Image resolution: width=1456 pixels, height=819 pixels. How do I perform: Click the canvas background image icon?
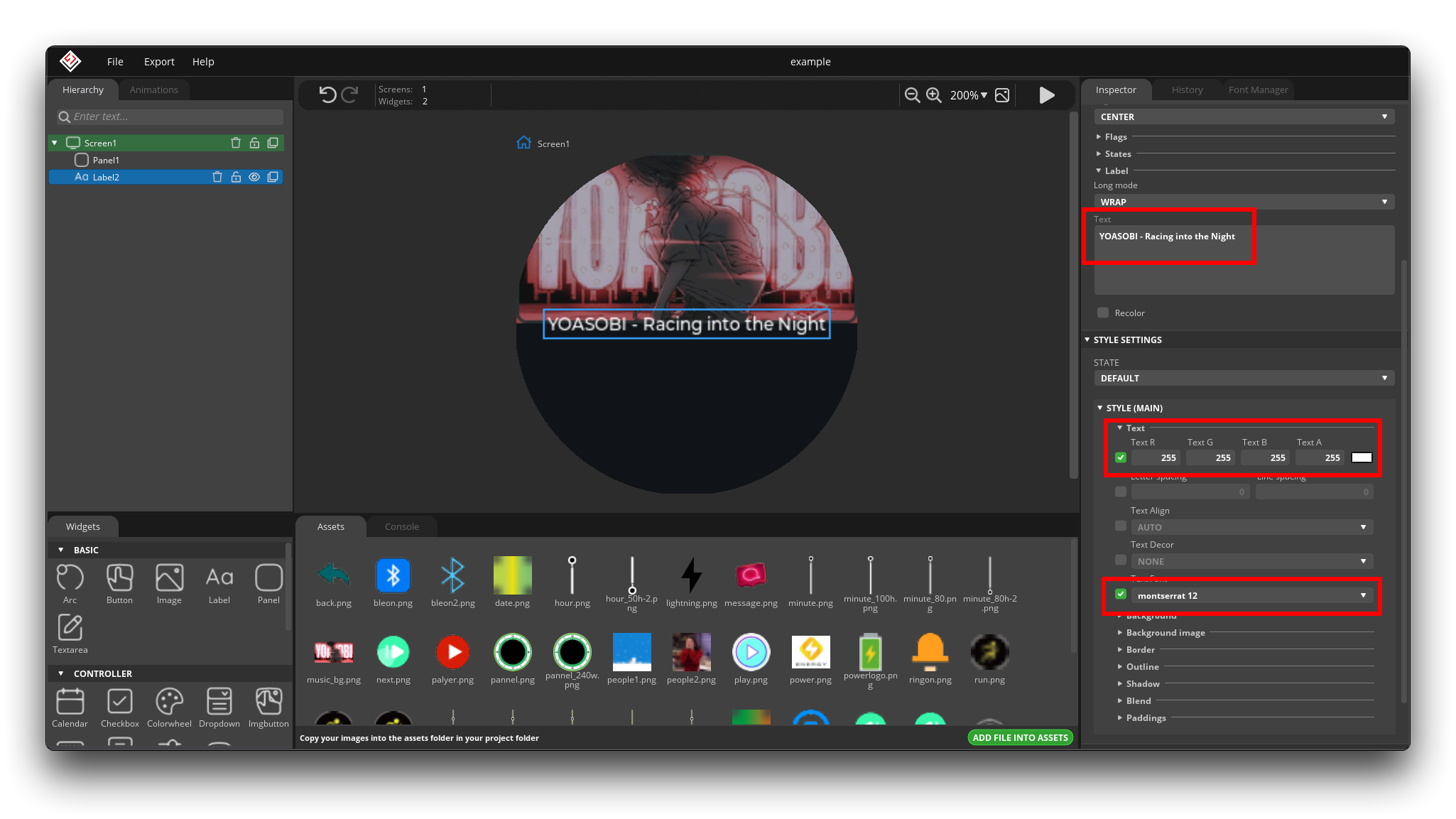click(x=1002, y=95)
